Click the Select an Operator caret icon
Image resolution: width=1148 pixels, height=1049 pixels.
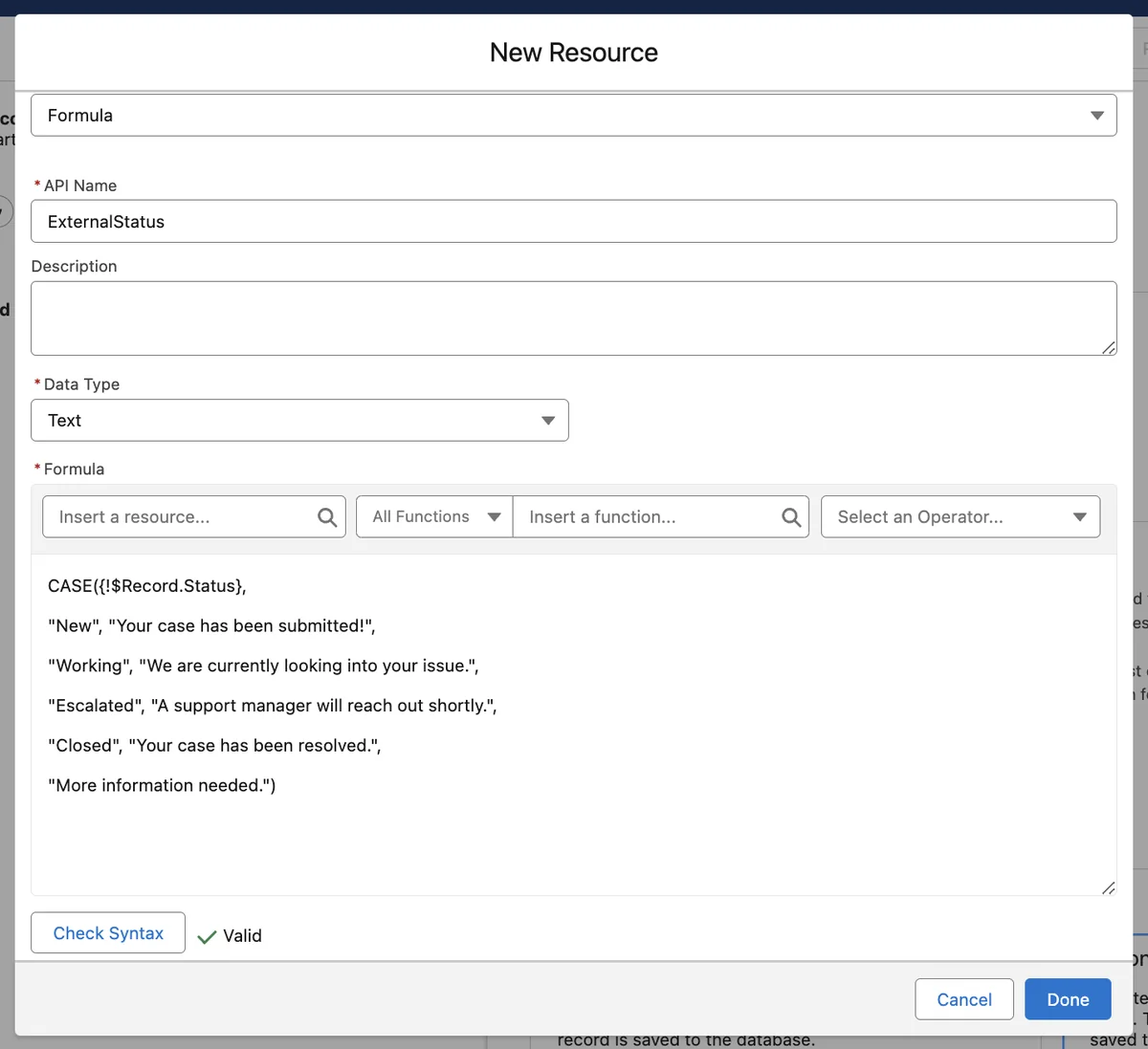[x=1079, y=517]
